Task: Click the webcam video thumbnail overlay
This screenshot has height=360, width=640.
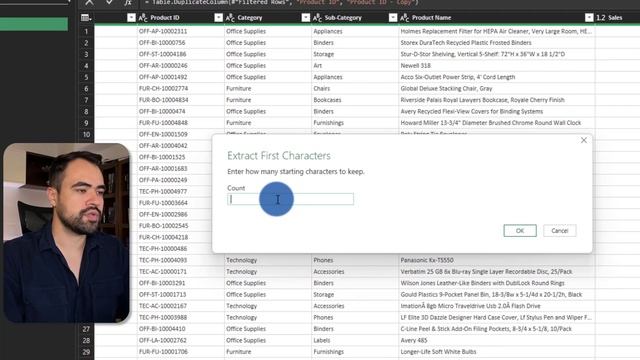Action: [x=67, y=233]
